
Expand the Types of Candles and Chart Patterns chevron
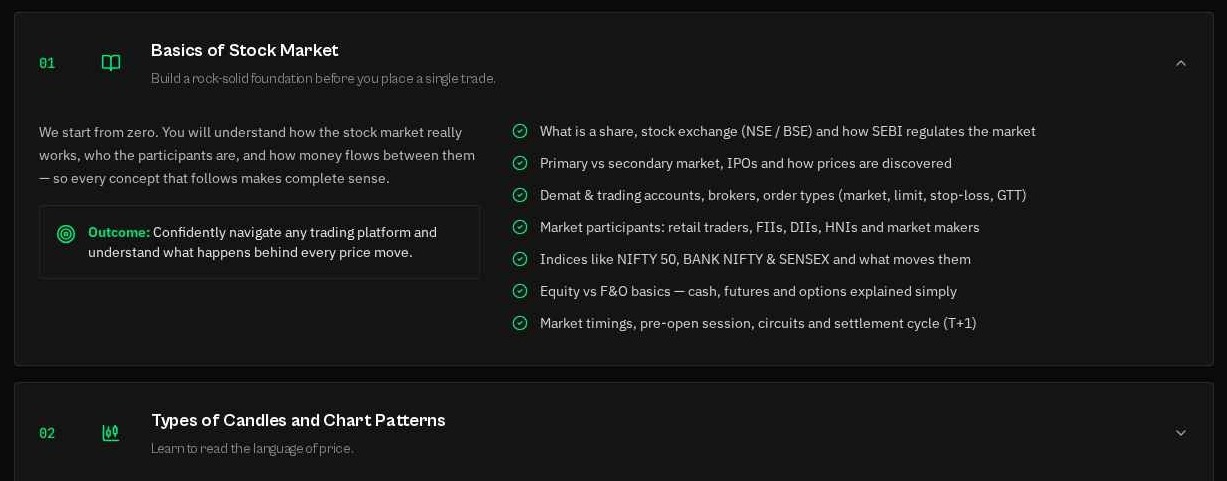click(x=1181, y=433)
